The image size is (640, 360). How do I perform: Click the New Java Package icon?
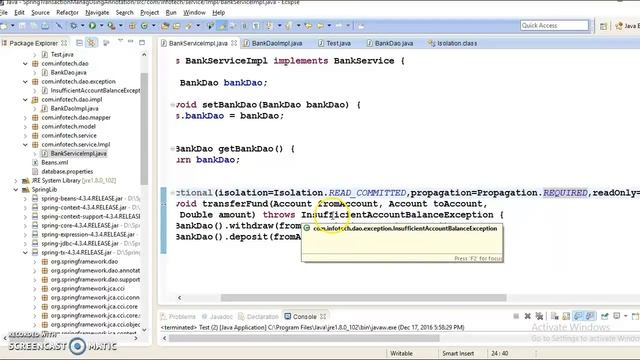(x=132, y=26)
